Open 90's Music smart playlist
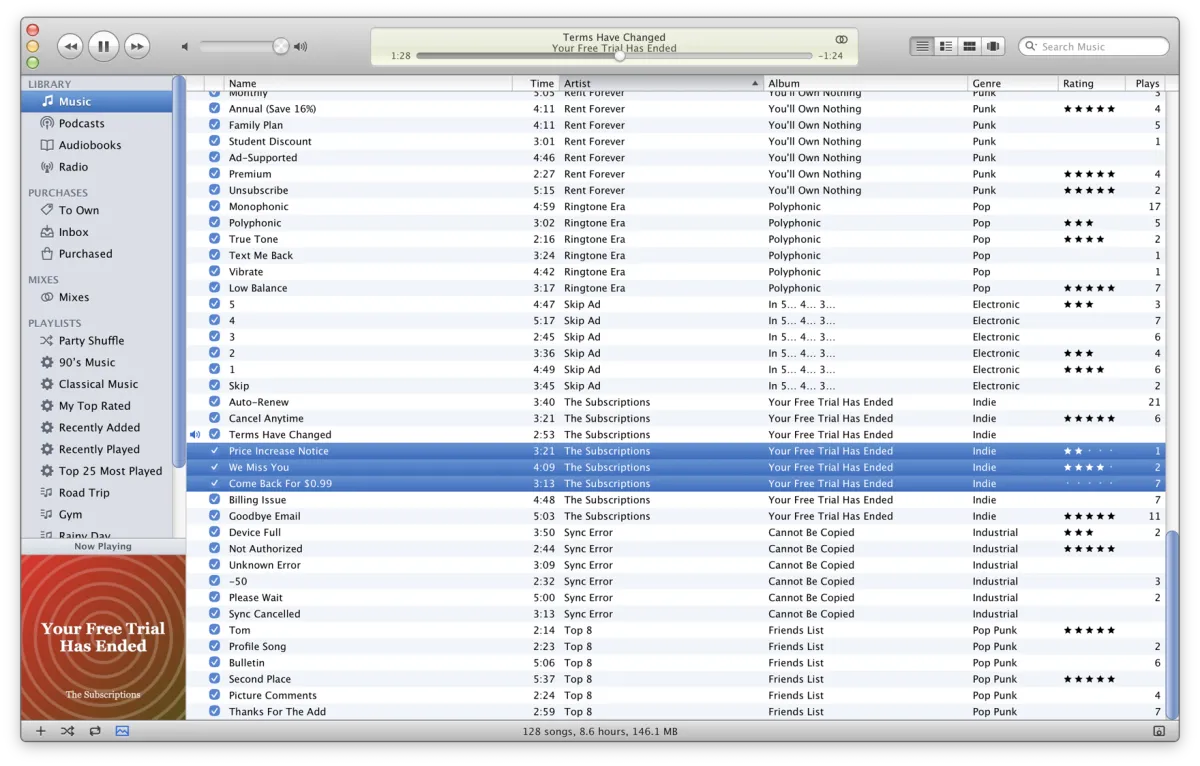Screen dimensions: 1200x766 point(97,362)
